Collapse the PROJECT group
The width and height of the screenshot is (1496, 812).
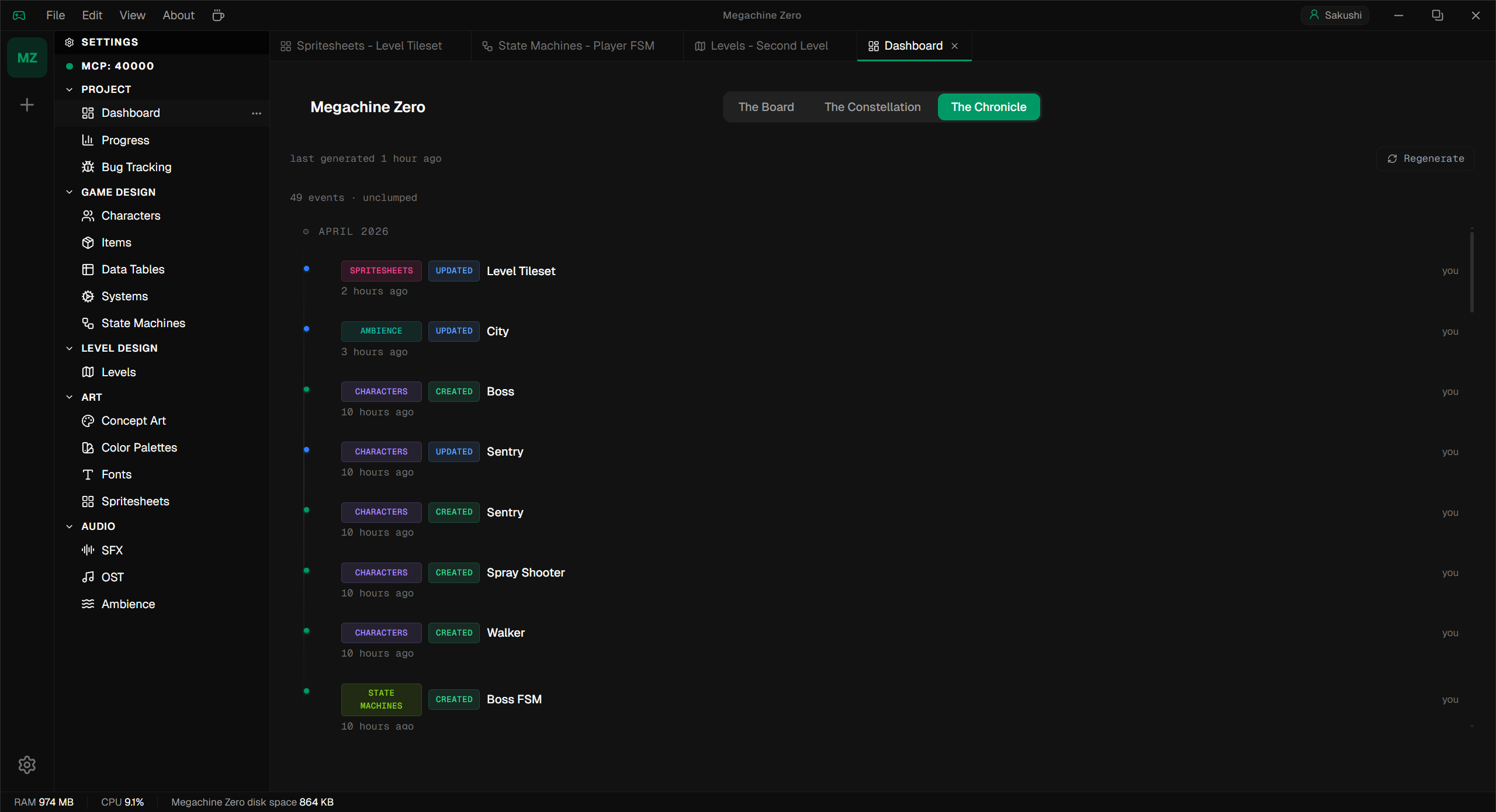[69, 89]
